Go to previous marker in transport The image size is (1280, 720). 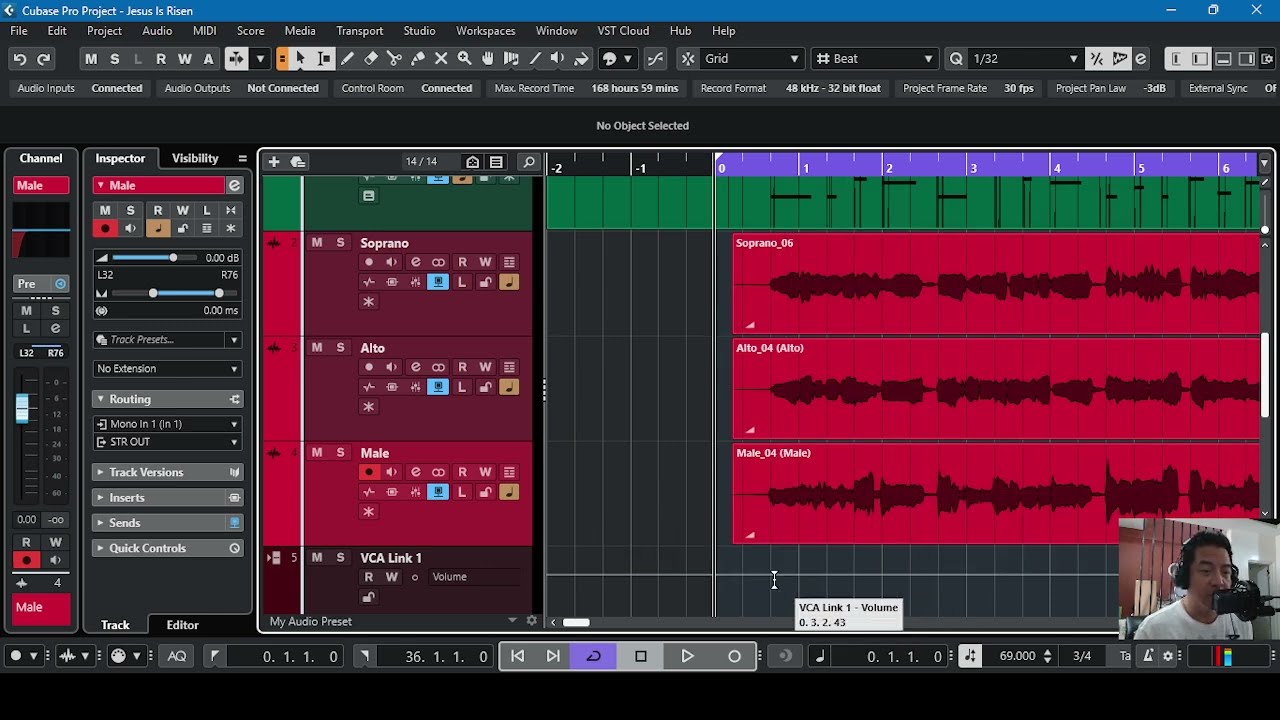pyautogui.click(x=518, y=656)
